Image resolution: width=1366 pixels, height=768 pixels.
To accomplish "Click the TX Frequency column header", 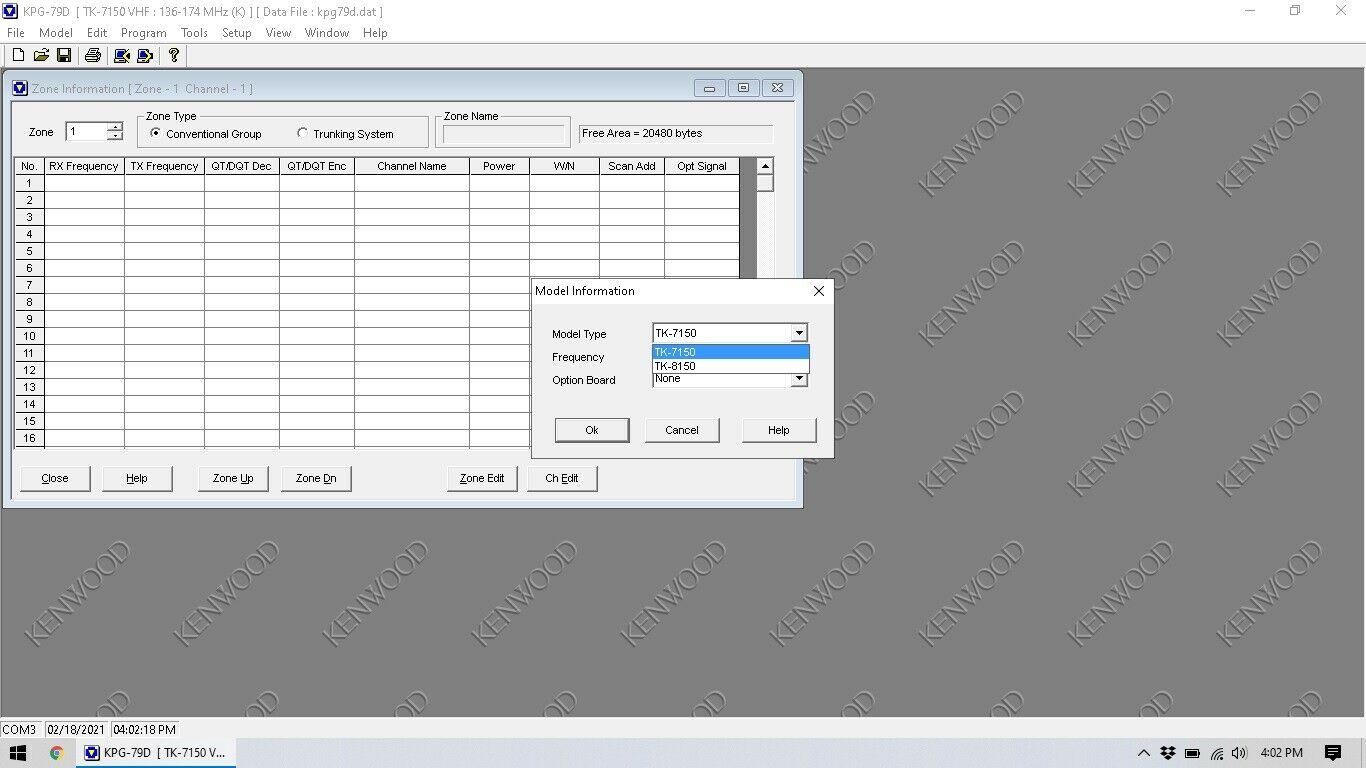I will (164, 166).
